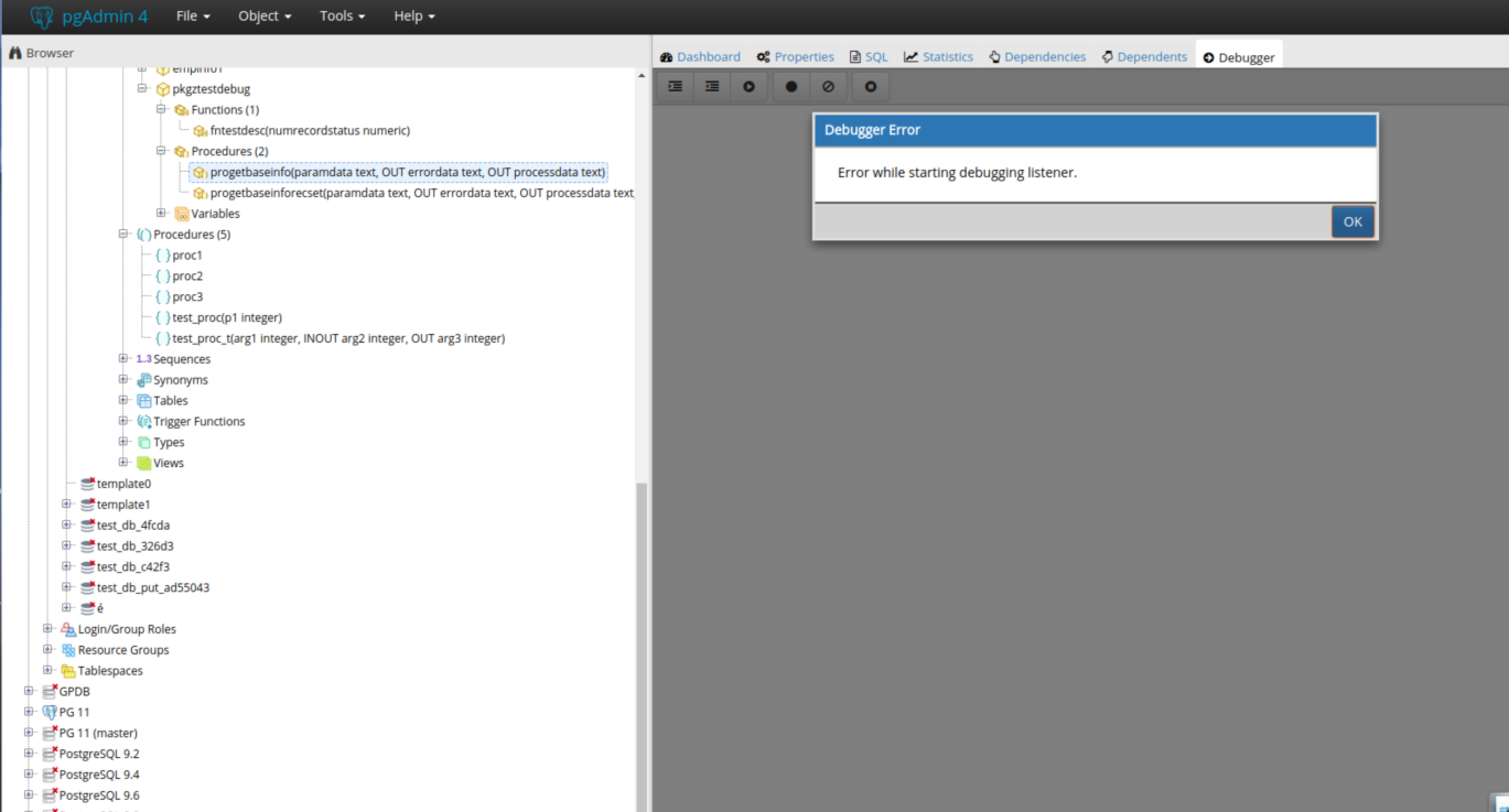
Task: Collapse the Procedures (5) node
Action: [x=123, y=234]
